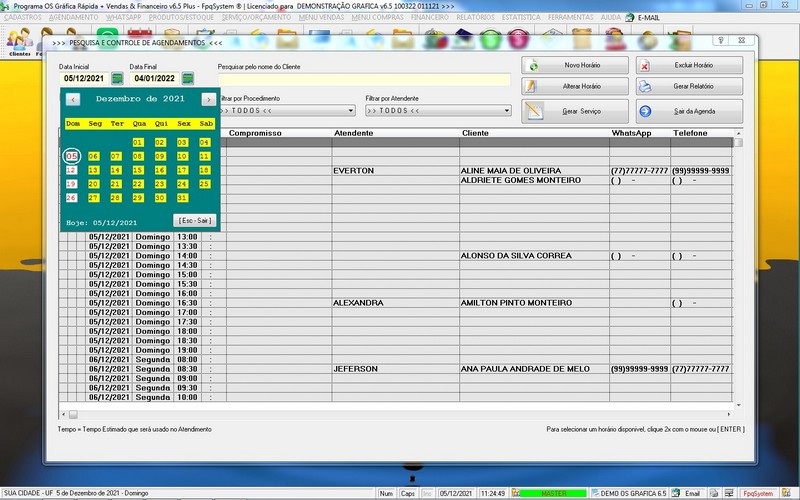Click the Novo Horário button
The height and width of the screenshot is (500, 800).
tap(575, 65)
